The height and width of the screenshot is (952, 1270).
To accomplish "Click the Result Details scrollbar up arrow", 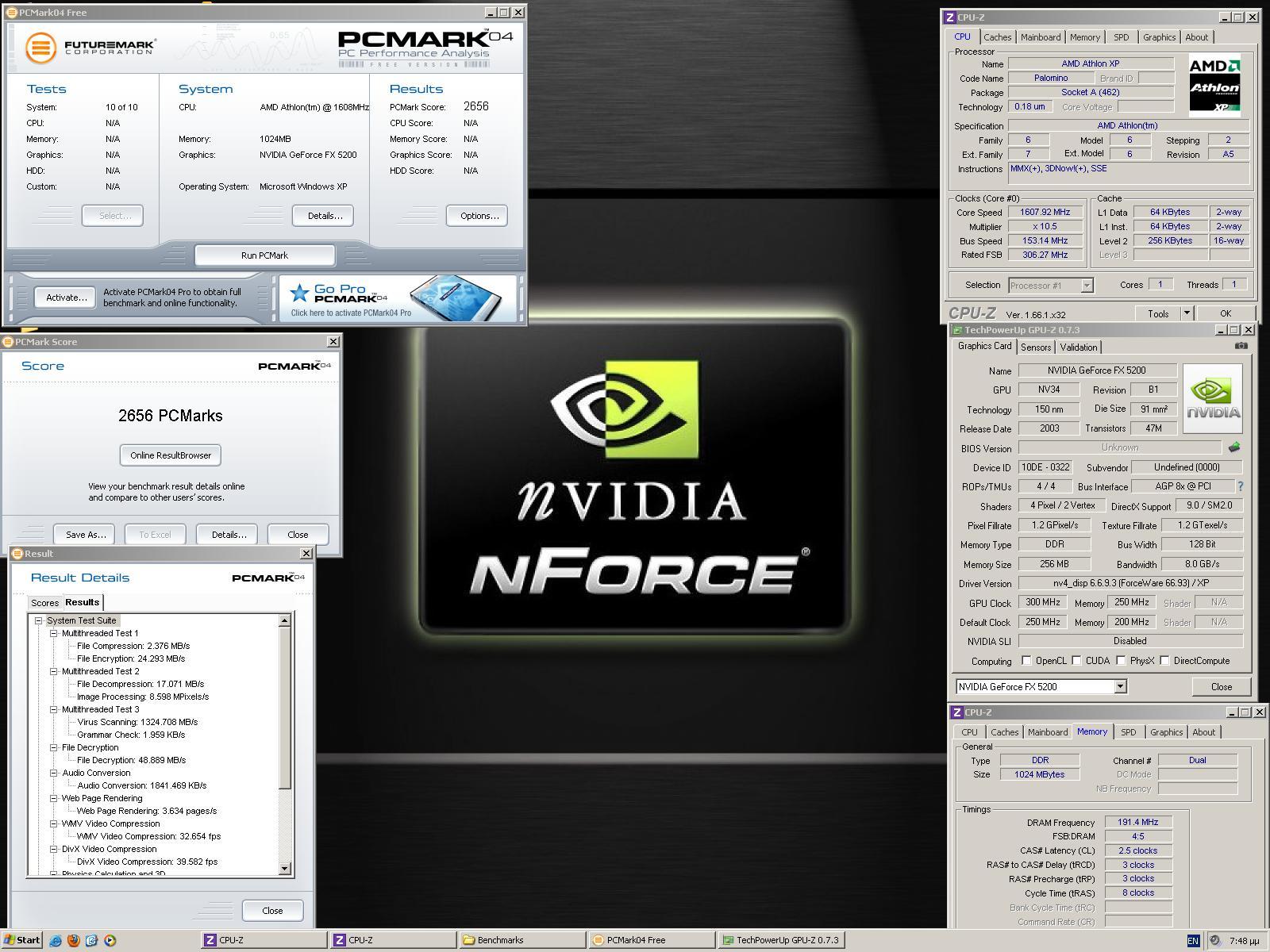I will pyautogui.click(x=285, y=620).
